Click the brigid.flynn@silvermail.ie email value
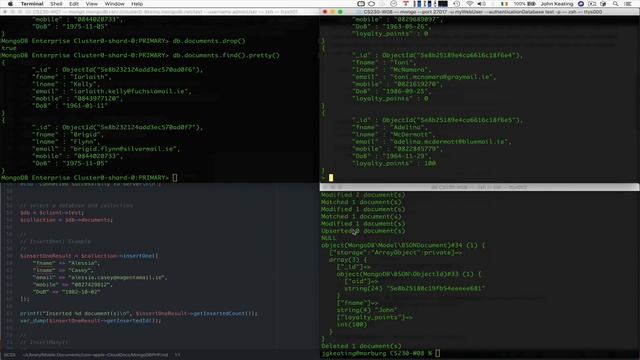This screenshot has height=360, width=640. 125,149
